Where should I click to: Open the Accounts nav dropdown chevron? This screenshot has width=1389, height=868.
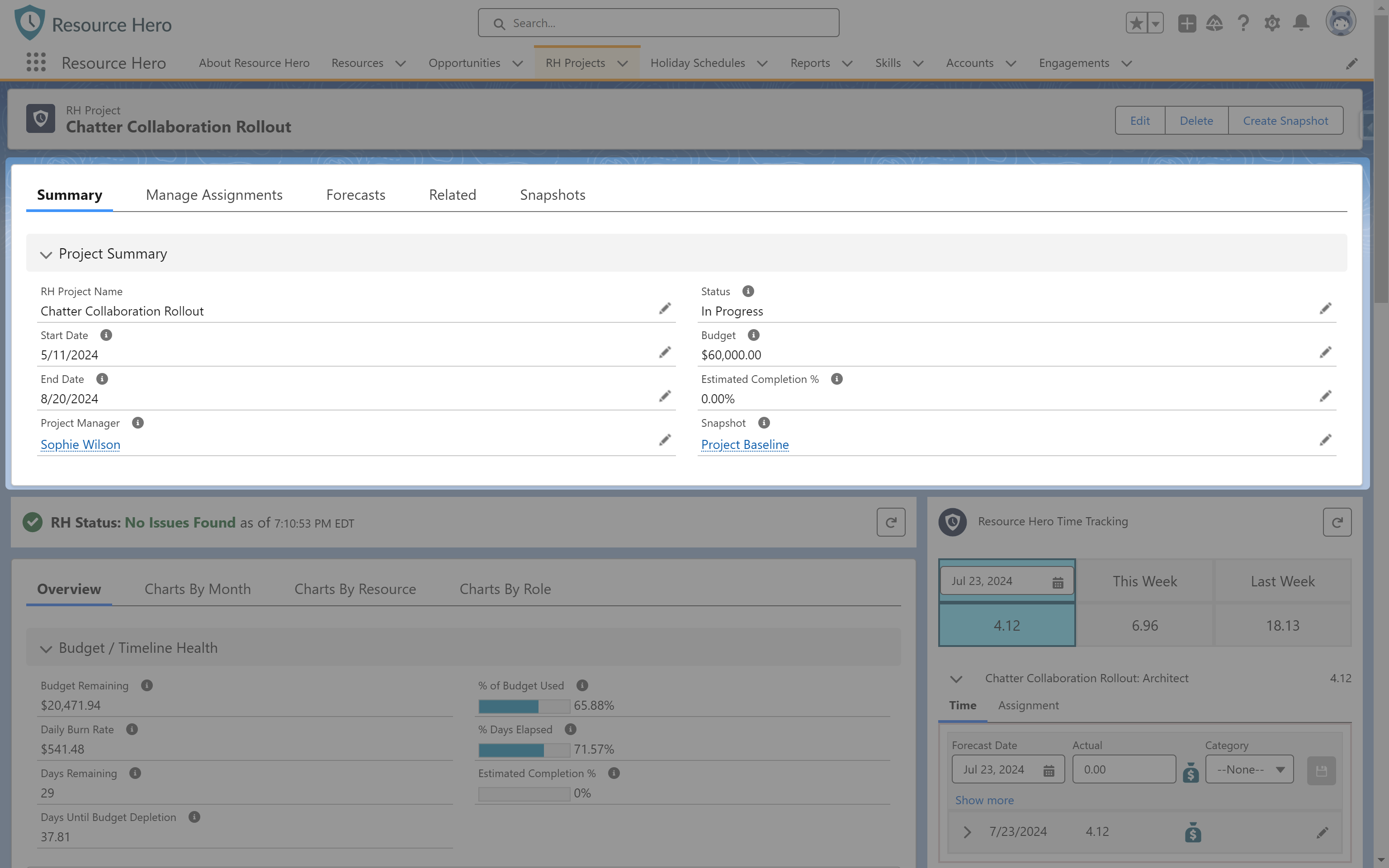1011,64
